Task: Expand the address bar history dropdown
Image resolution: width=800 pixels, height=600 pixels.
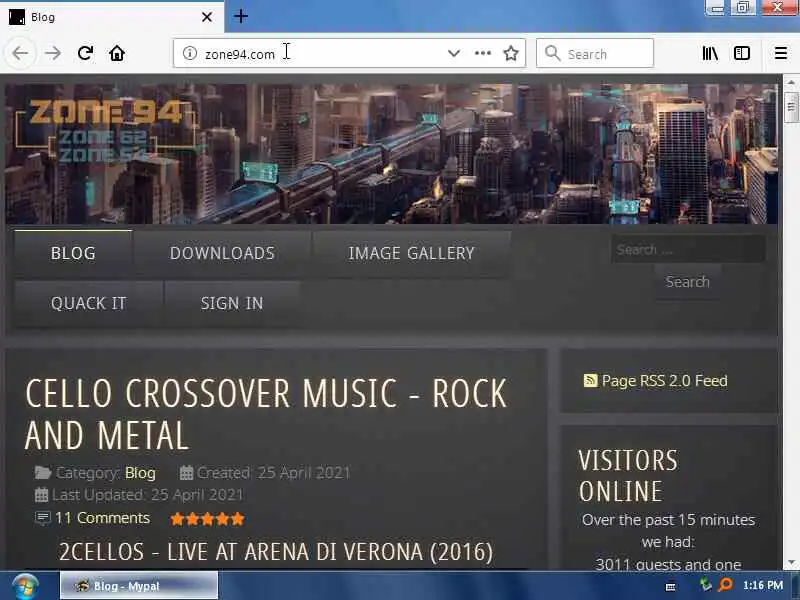Action: pos(454,53)
